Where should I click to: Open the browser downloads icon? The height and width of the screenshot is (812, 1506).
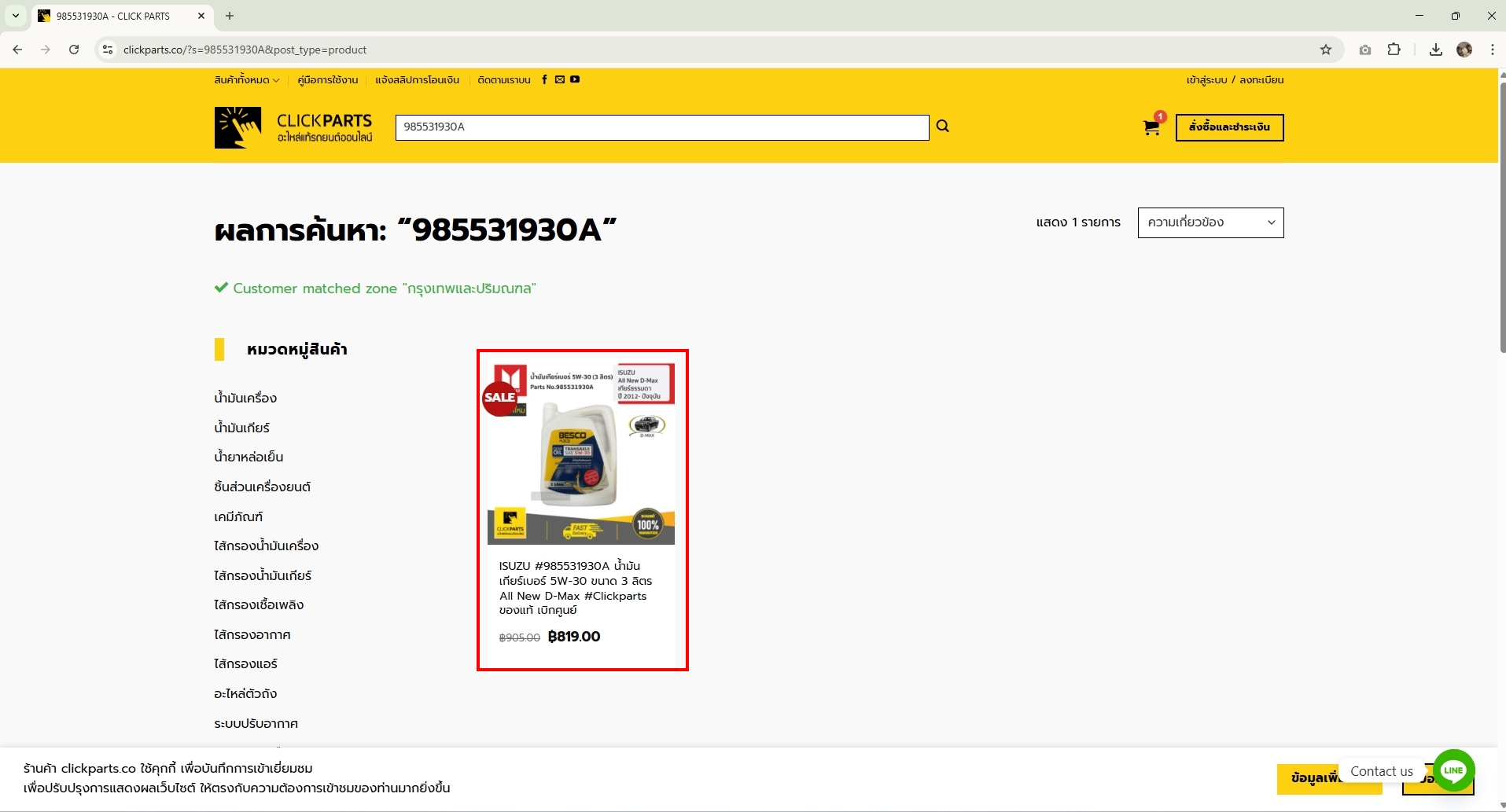click(x=1435, y=50)
